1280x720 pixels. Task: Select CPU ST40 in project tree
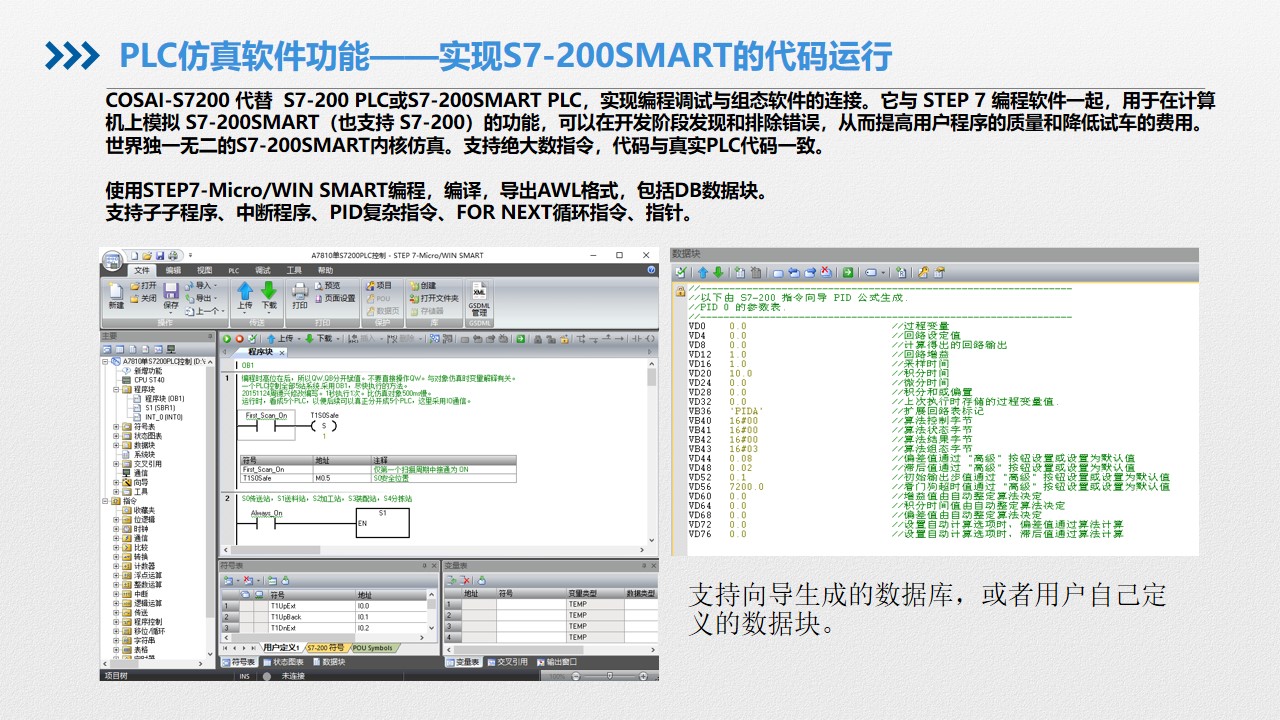(142, 380)
